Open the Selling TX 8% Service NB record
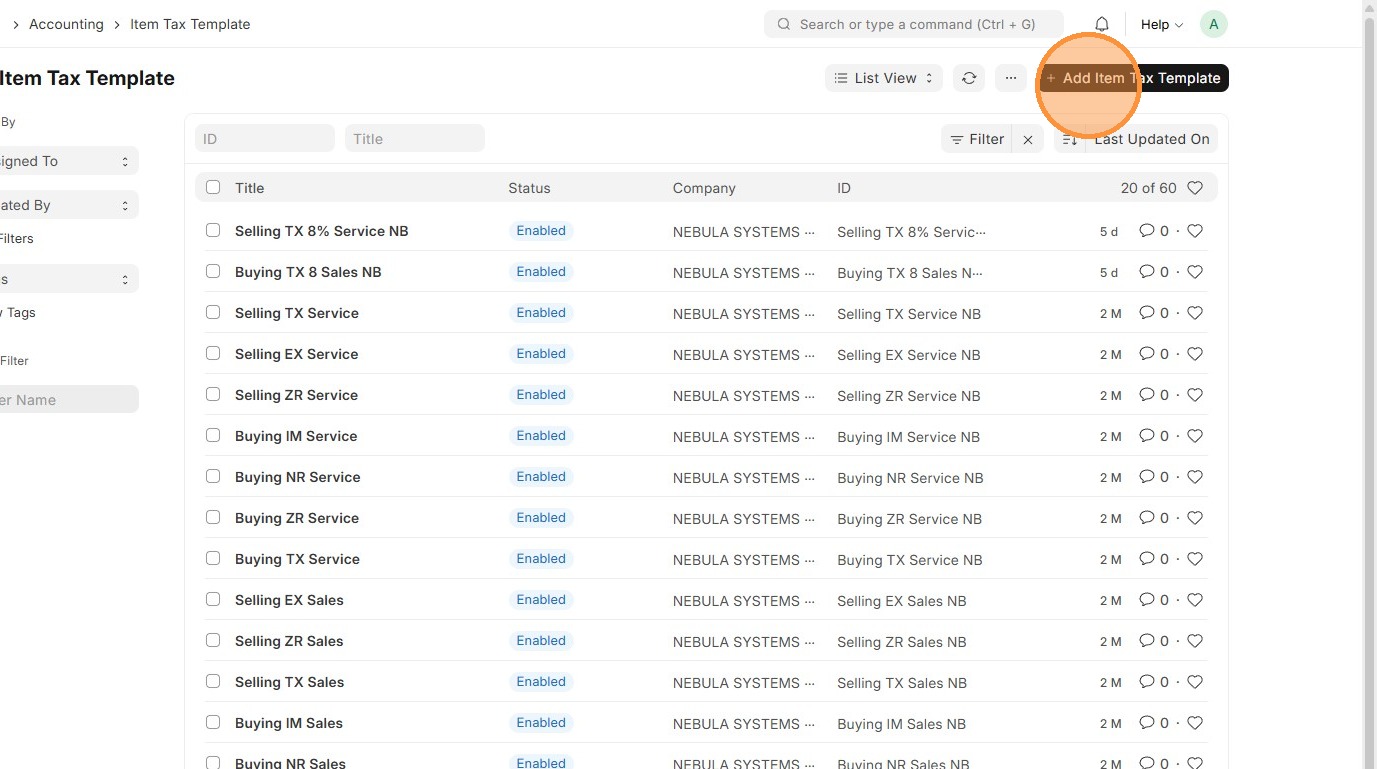 tap(322, 231)
